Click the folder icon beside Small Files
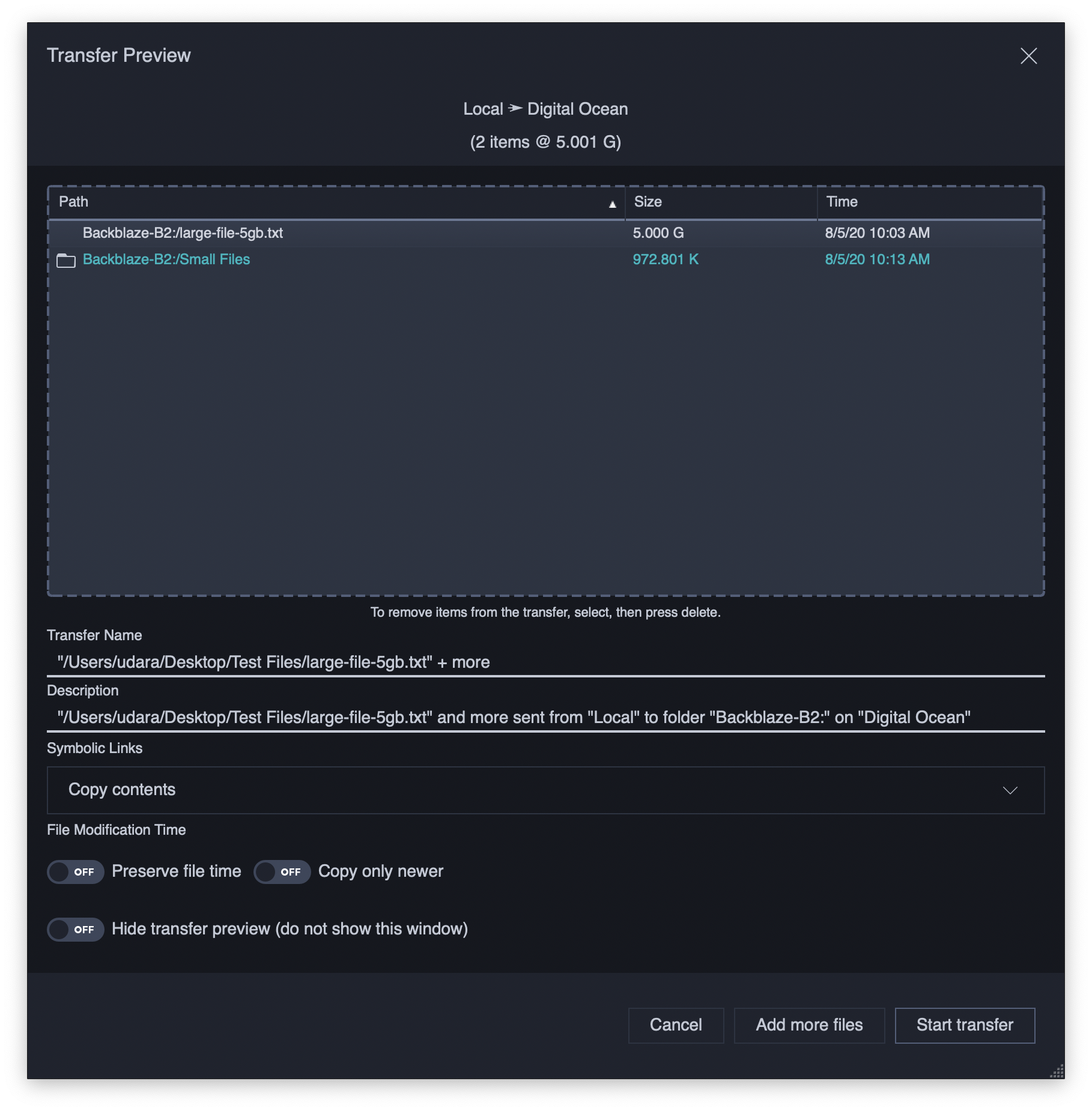The width and height of the screenshot is (1092, 1111). [65, 260]
